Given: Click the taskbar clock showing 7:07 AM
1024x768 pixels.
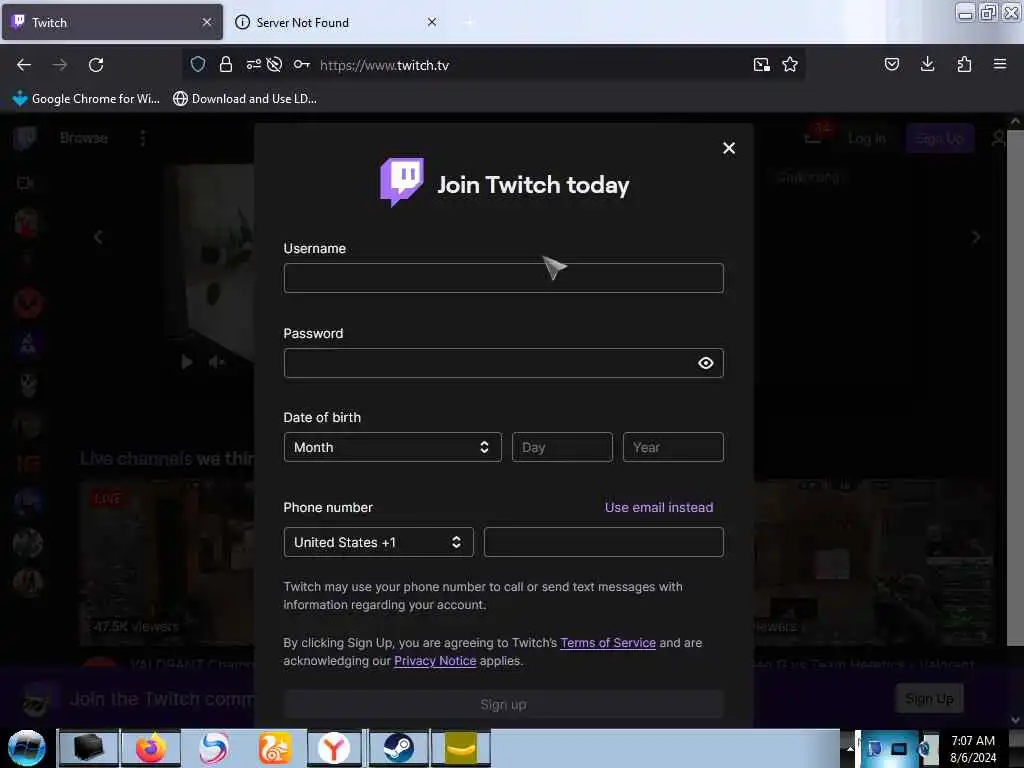Looking at the screenshot, I should pyautogui.click(x=973, y=748).
